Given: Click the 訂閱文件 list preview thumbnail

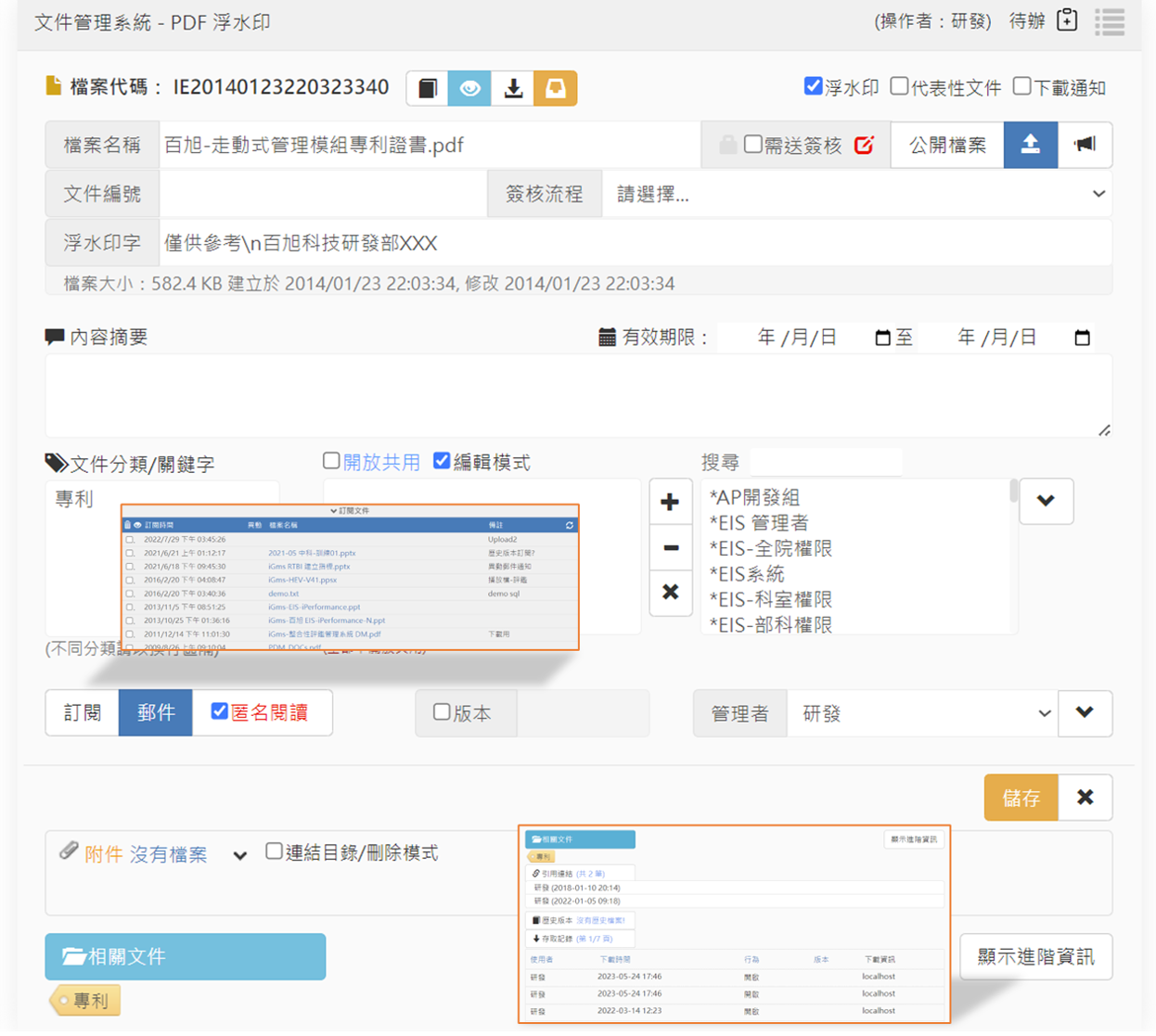Looking at the screenshot, I should click(351, 577).
